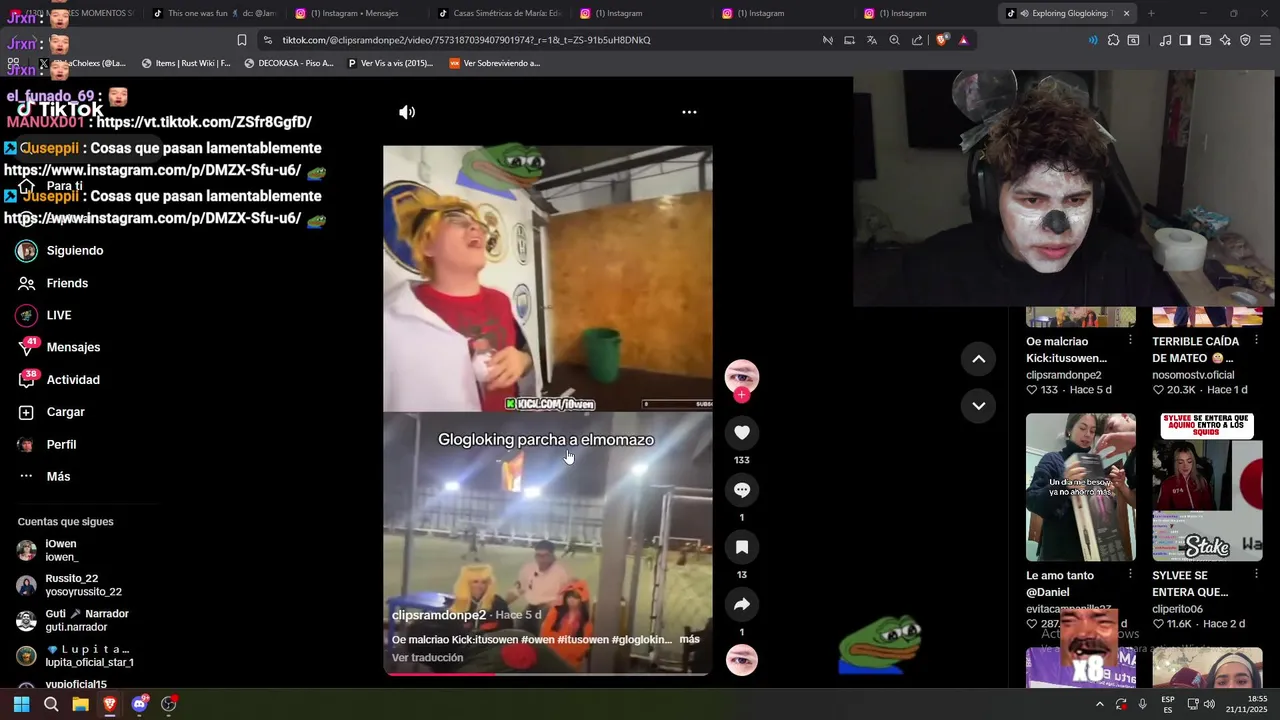Open the media playlist music note icon
This screenshot has width=1280, height=720.
[1165, 40]
